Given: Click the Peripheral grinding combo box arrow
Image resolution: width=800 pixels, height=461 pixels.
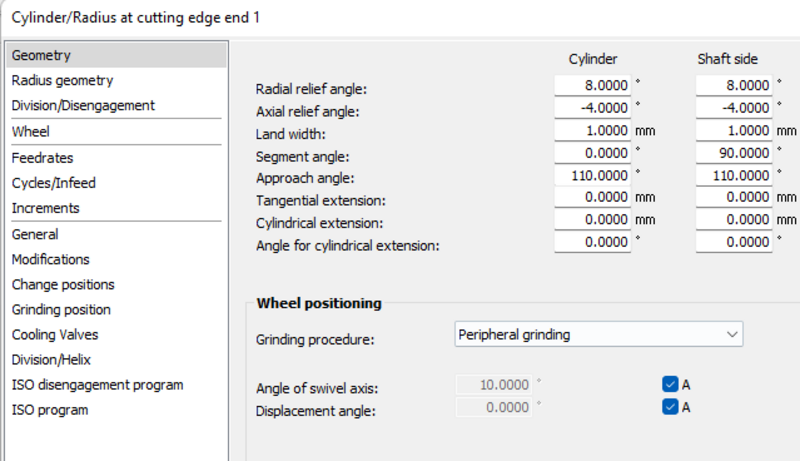Looking at the screenshot, I should point(732,335).
